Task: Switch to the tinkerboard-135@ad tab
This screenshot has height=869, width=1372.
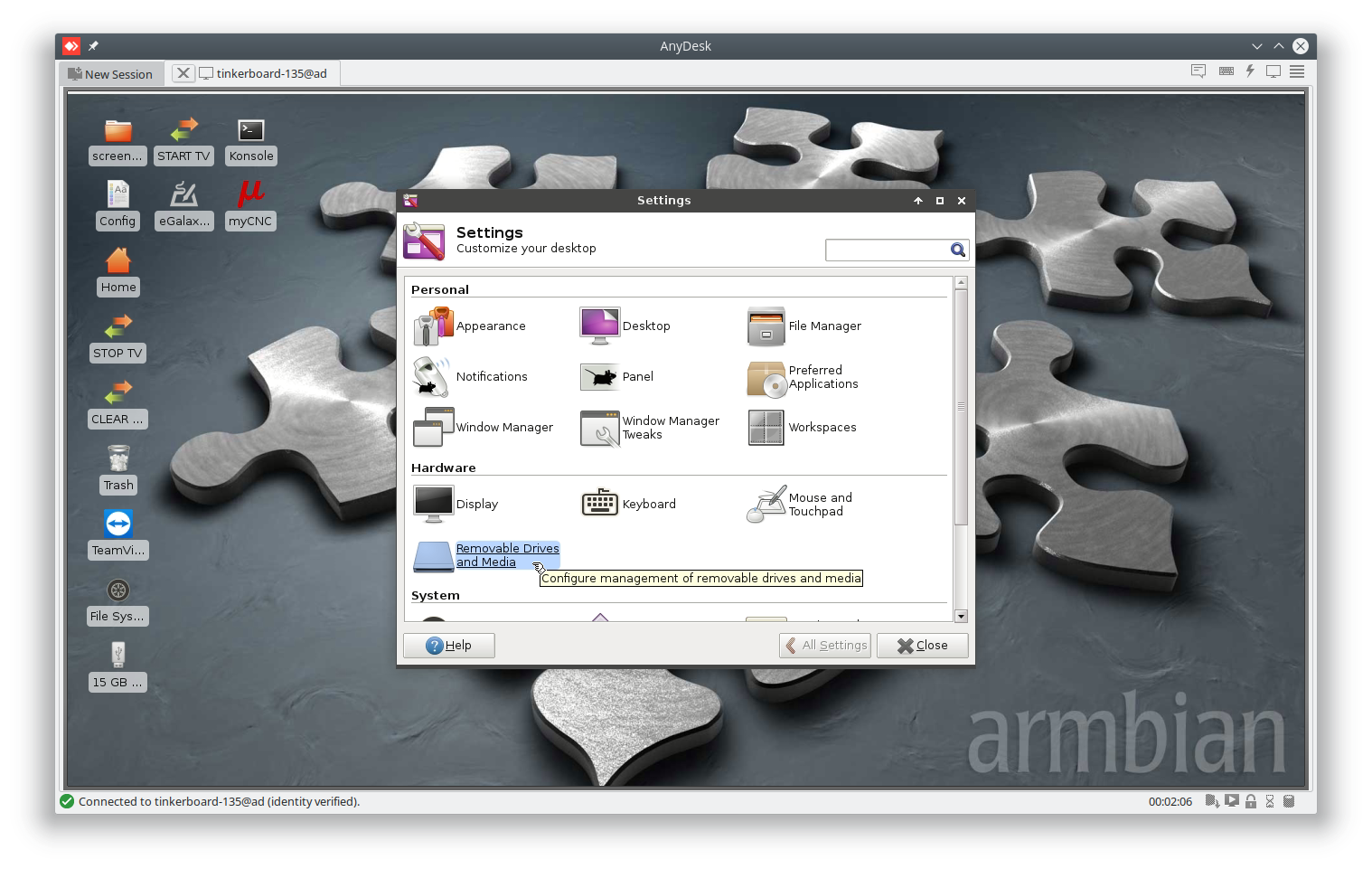Action: [263, 74]
